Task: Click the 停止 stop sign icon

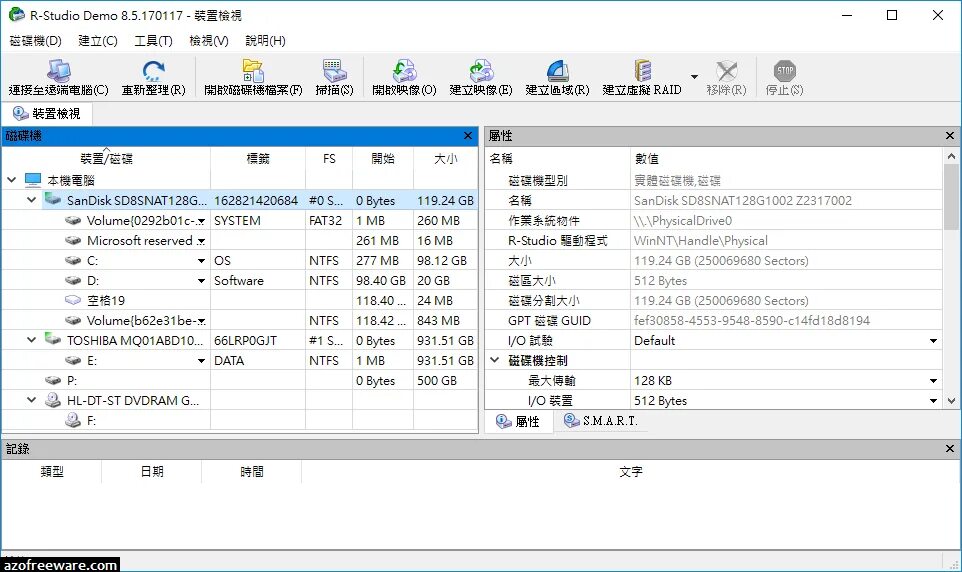Action: tap(785, 71)
